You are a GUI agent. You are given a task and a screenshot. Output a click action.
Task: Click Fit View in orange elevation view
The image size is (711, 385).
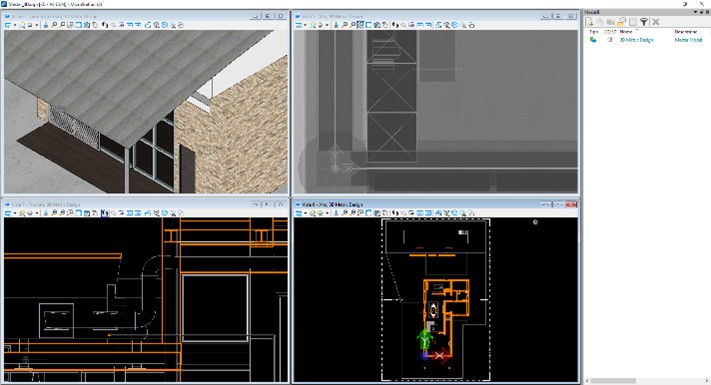[78, 212]
